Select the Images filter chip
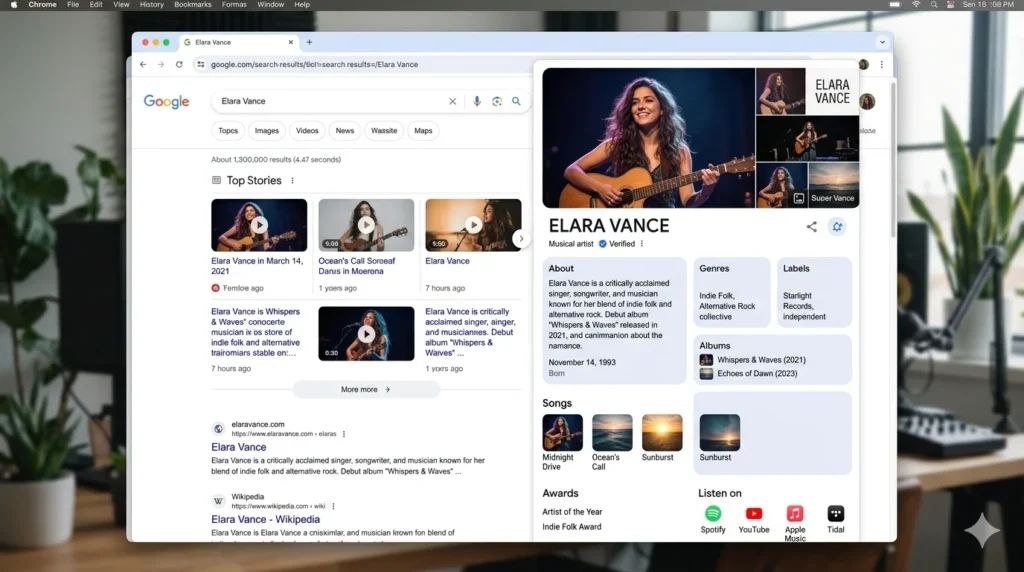Image resolution: width=1024 pixels, height=572 pixels. click(266, 131)
